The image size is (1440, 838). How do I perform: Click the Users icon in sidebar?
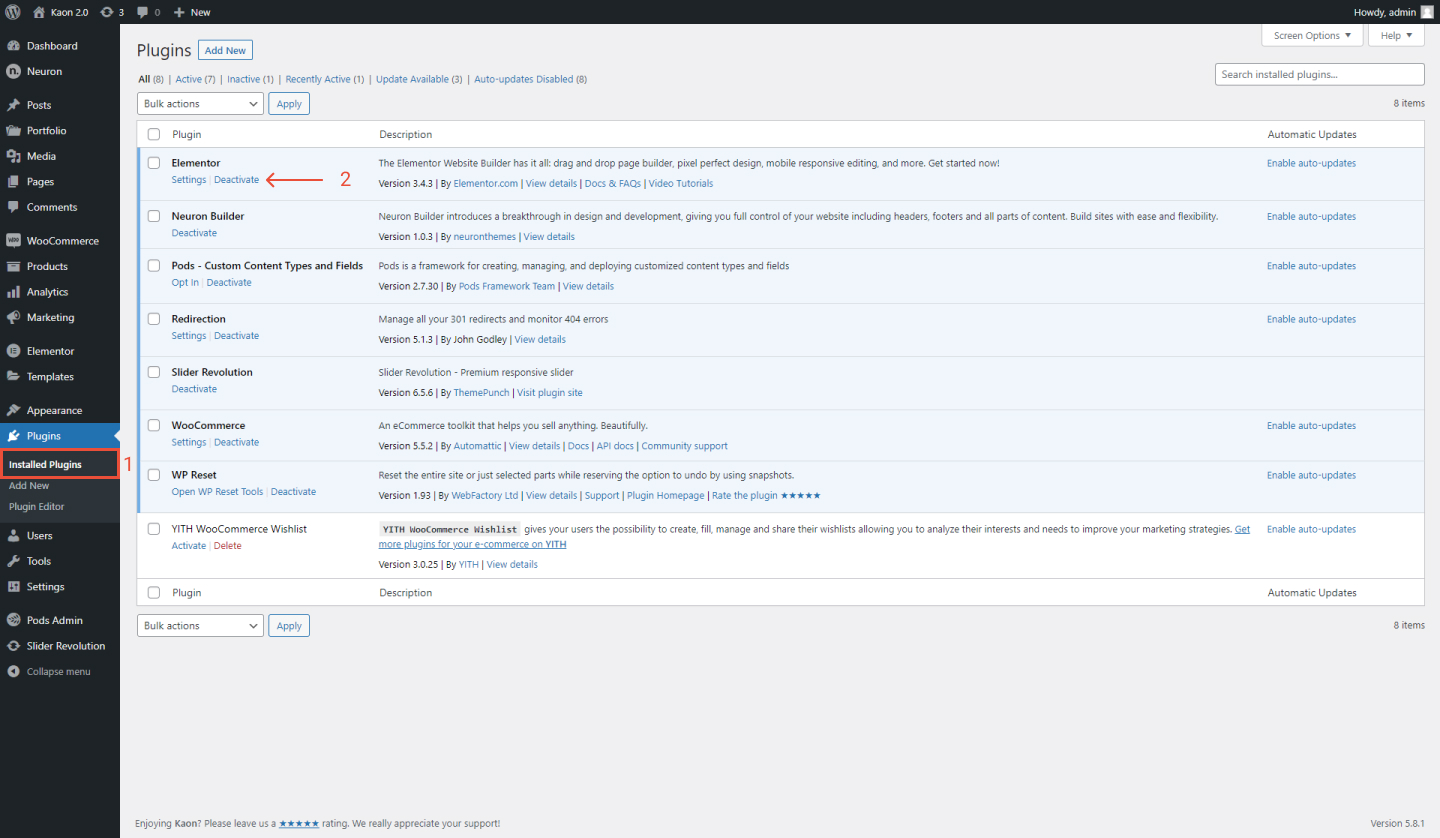[14, 536]
